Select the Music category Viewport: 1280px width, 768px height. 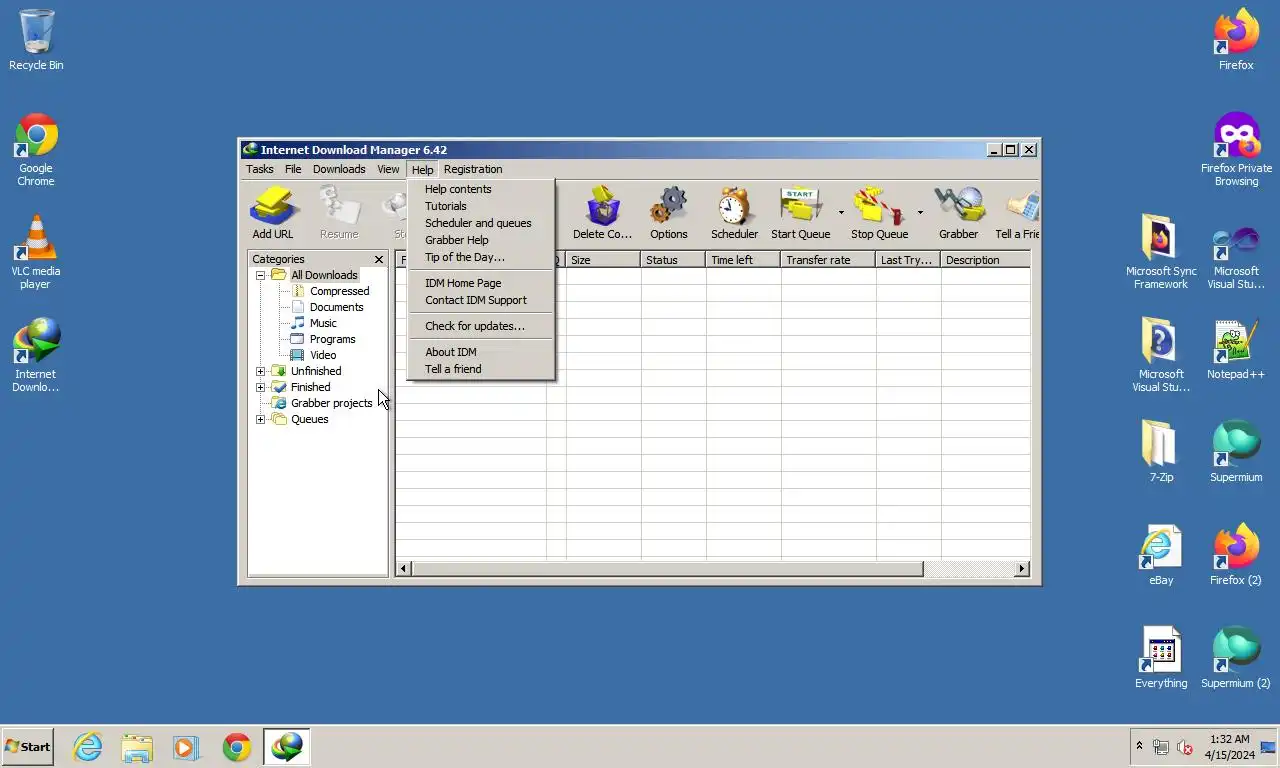[313, 323]
